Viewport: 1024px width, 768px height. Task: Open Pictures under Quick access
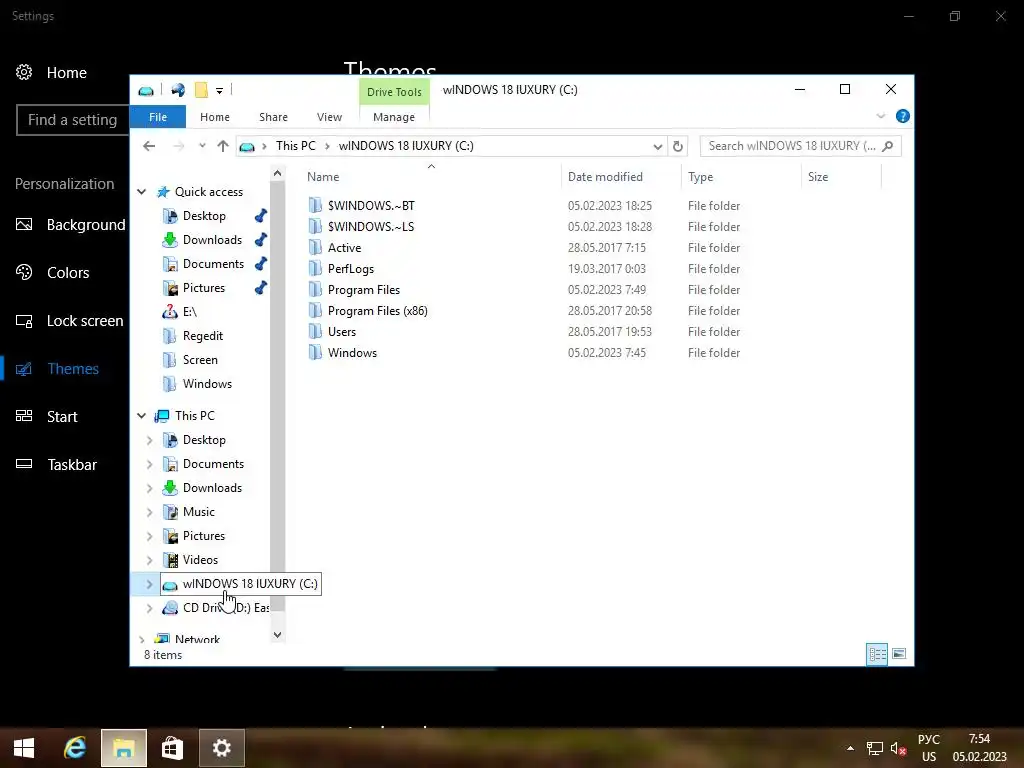pos(204,288)
